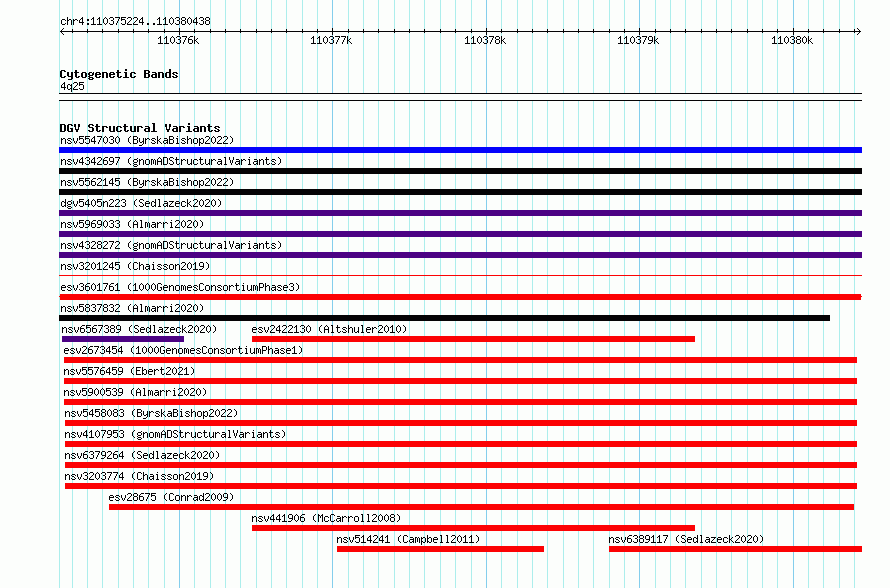The image size is (890, 588).
Task: Open esv2673454 (1000GenomesConsortiumPhase1) label
Action: coord(183,350)
